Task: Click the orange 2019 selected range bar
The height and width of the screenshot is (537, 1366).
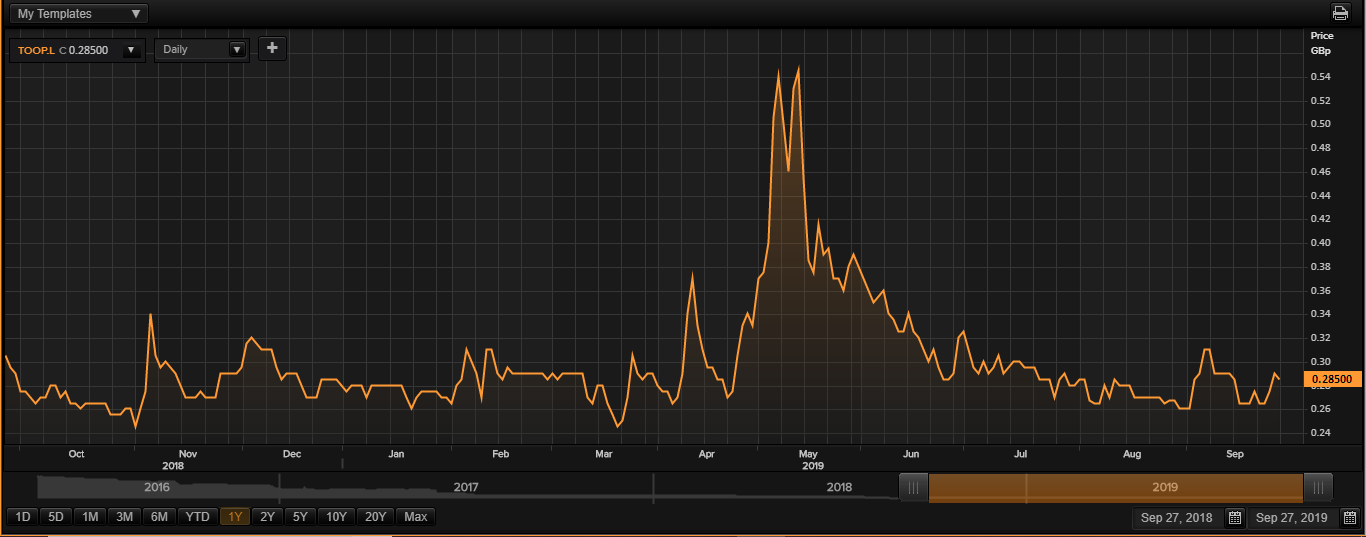Action: point(1116,487)
